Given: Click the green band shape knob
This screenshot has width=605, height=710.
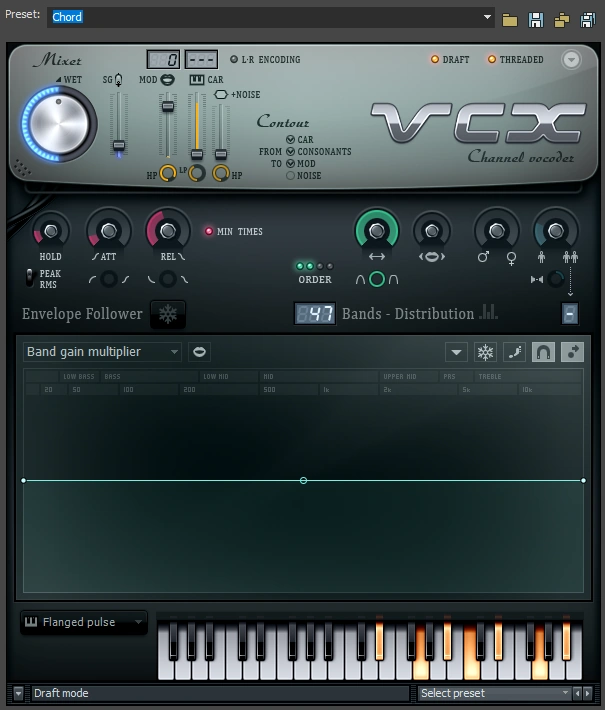Looking at the screenshot, I should click(377, 279).
